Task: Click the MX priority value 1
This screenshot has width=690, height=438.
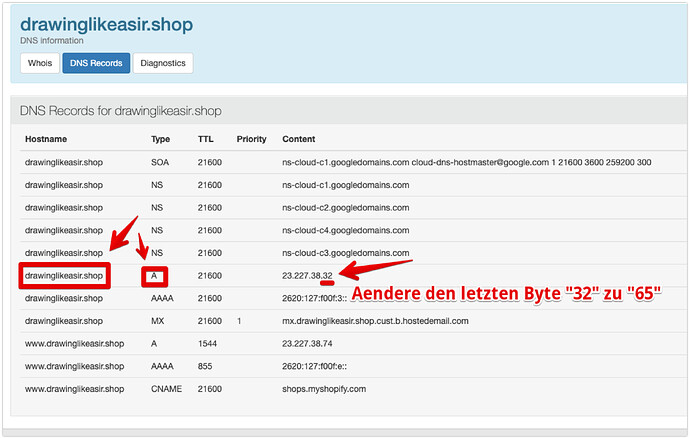Action: click(239, 321)
